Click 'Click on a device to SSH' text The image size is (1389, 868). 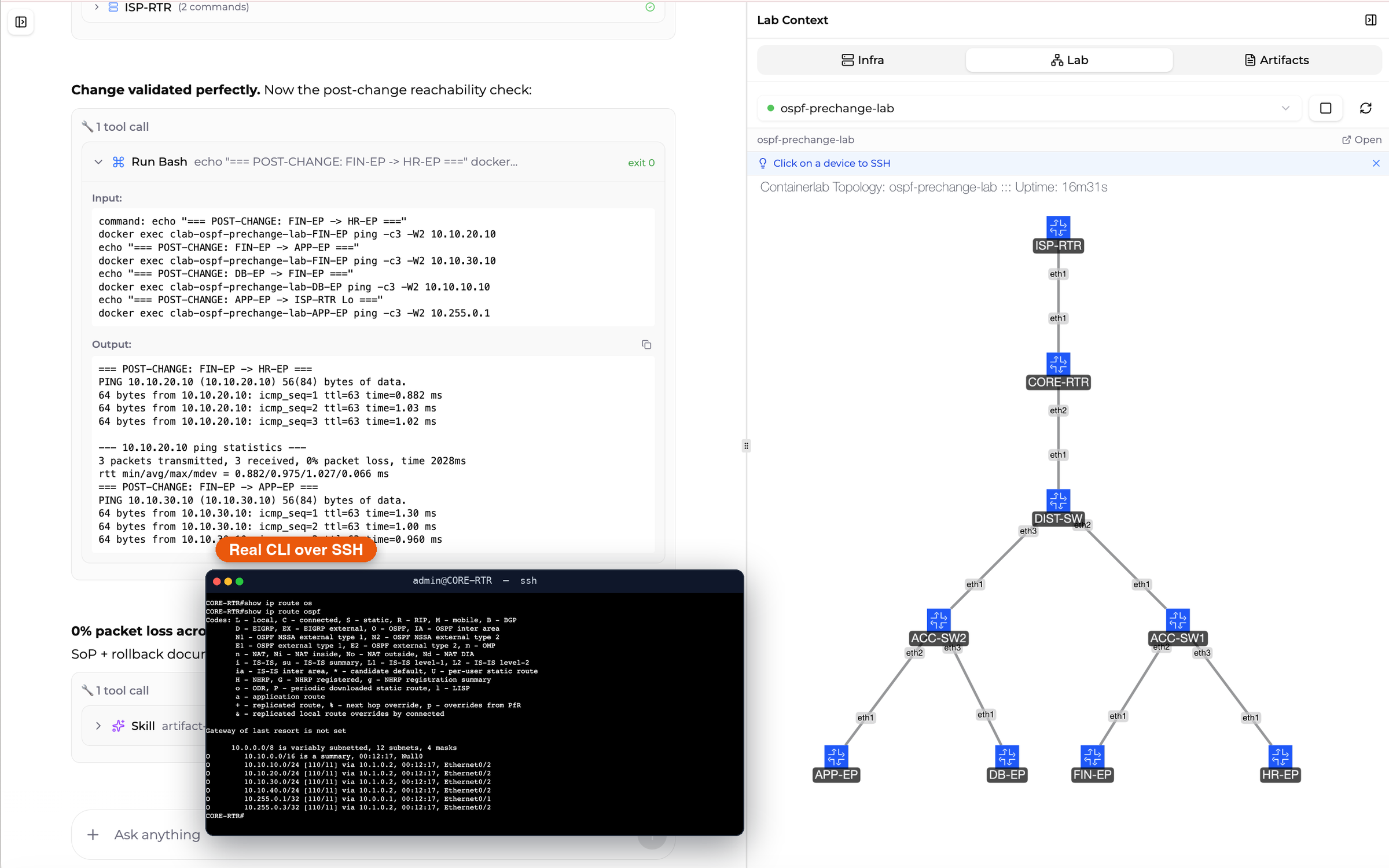pos(832,163)
